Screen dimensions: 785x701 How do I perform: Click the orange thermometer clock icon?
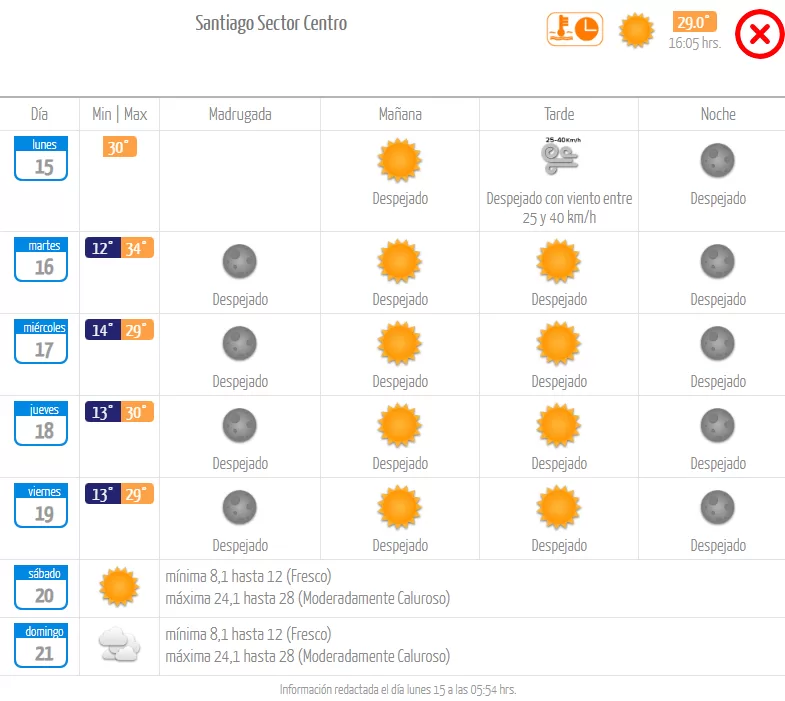coord(574,29)
